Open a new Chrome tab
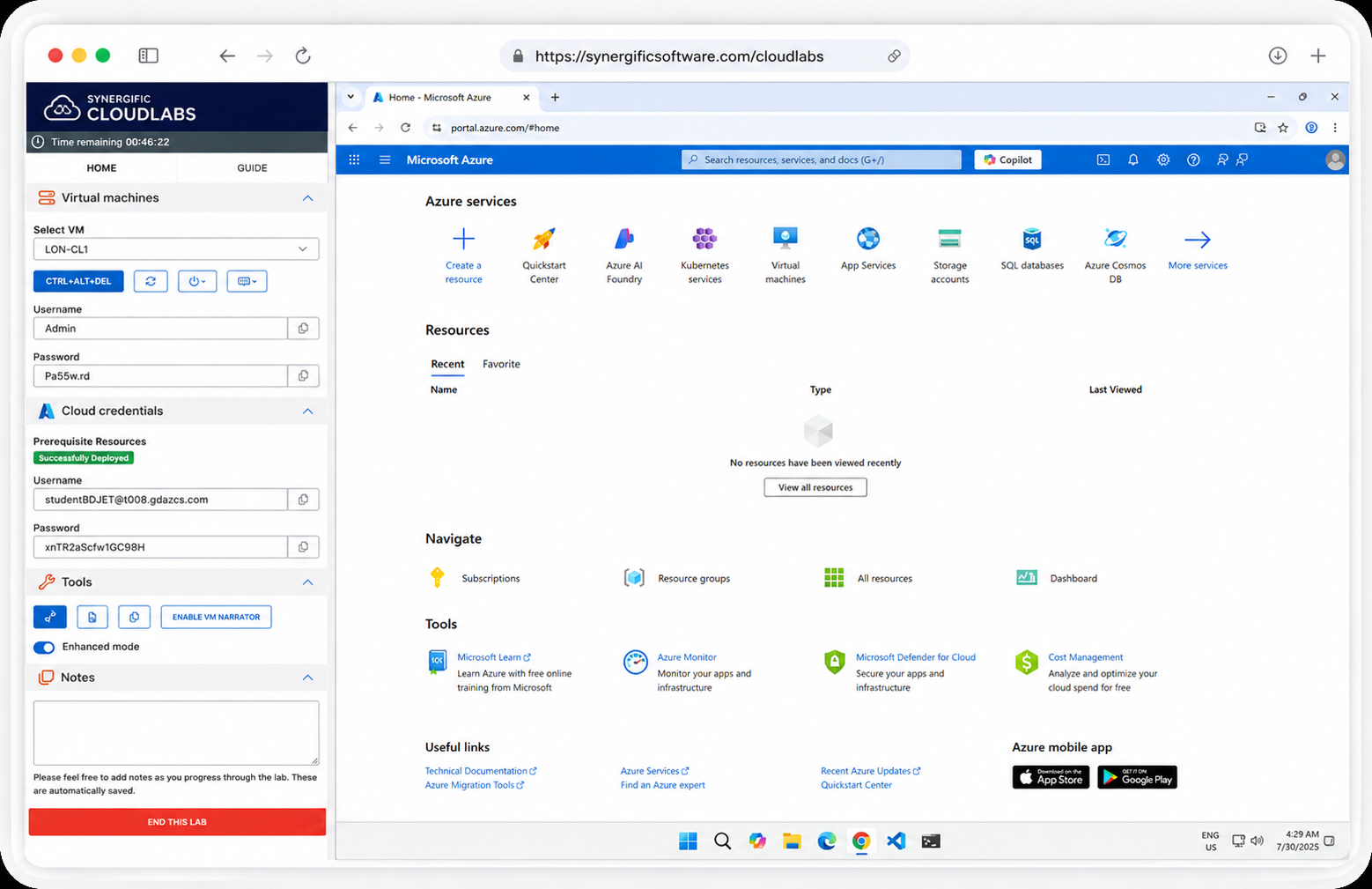1372x889 pixels. coord(555,97)
